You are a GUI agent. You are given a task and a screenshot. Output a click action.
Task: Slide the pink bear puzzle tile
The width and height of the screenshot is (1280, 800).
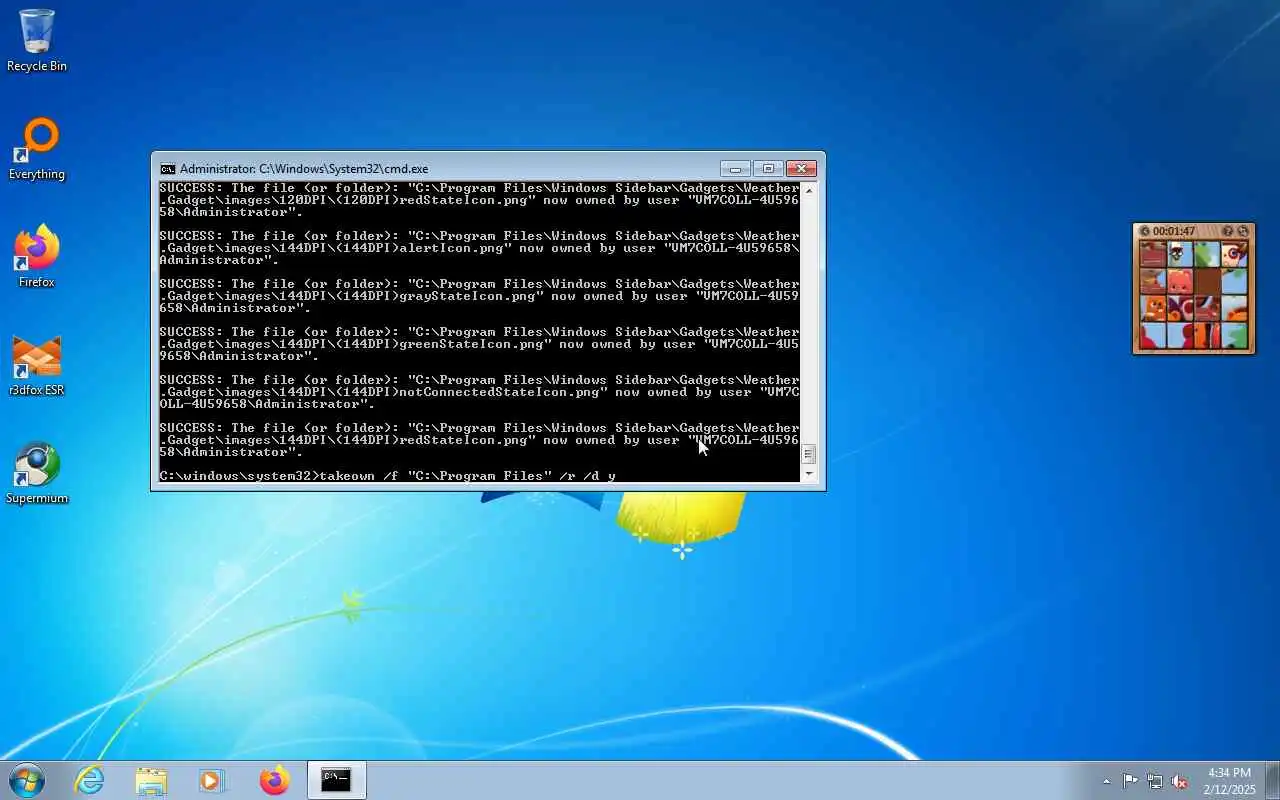1180,281
